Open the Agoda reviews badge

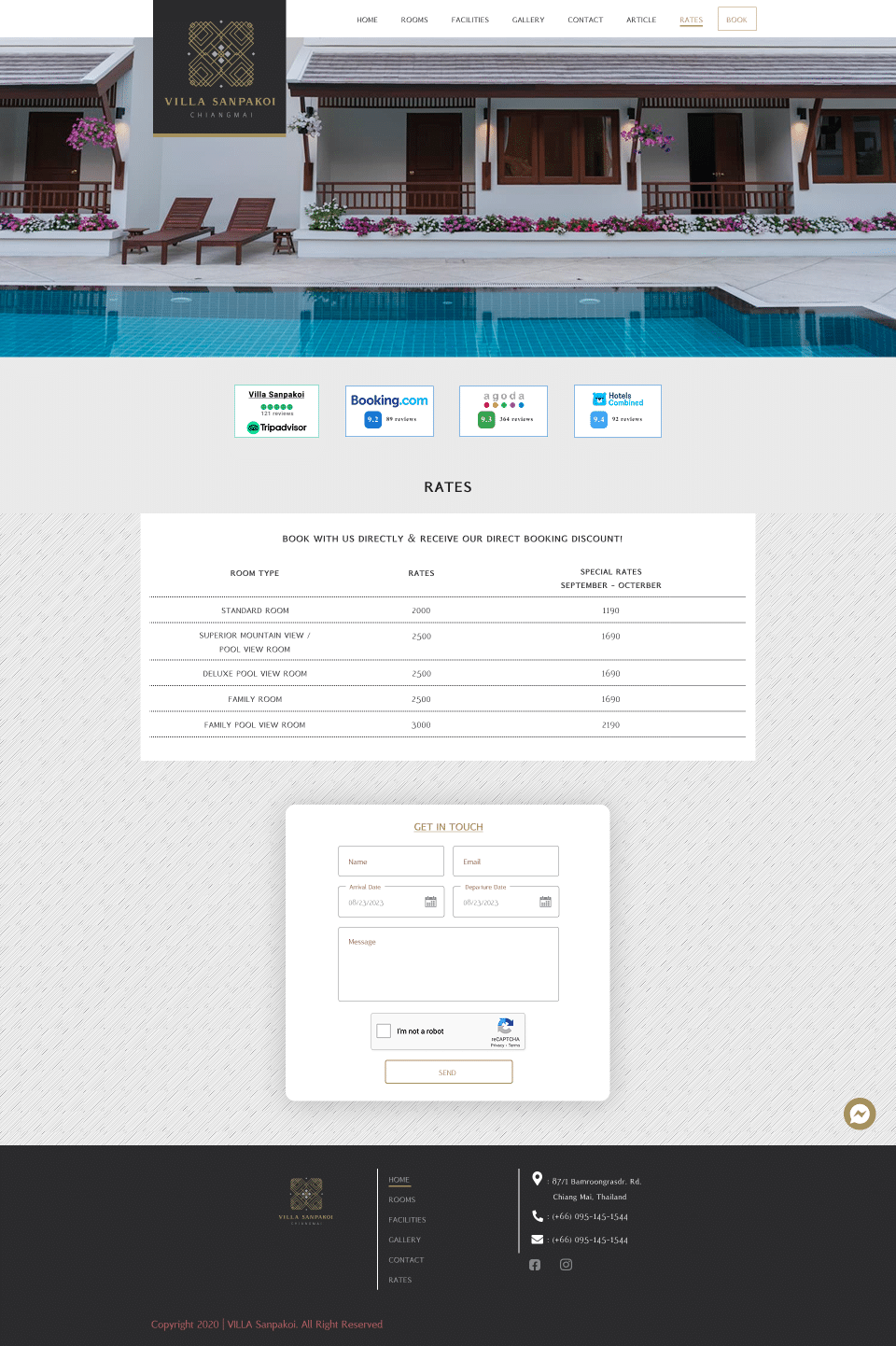(503, 411)
